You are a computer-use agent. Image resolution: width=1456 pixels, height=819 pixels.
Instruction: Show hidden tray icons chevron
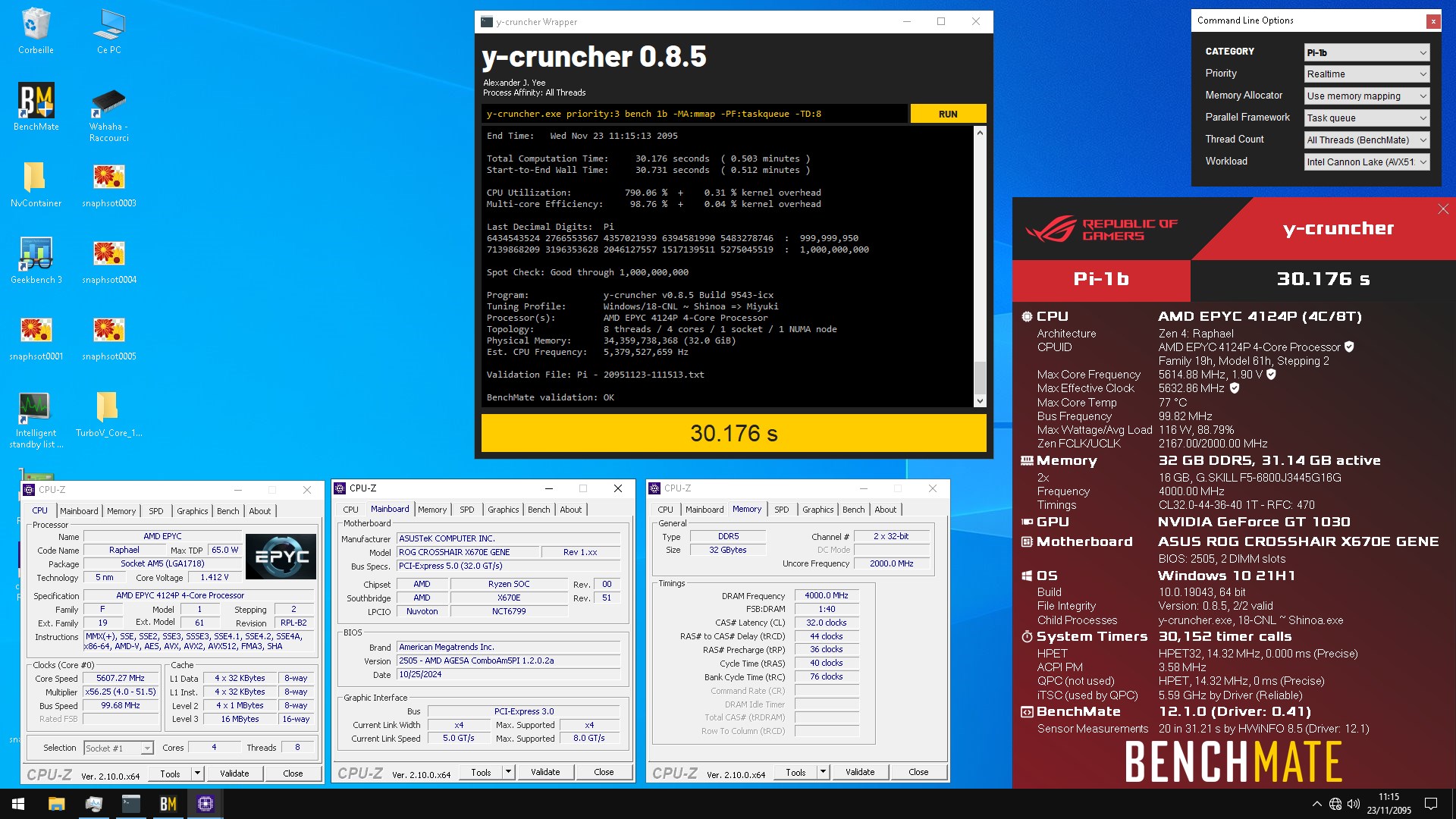click(1316, 804)
